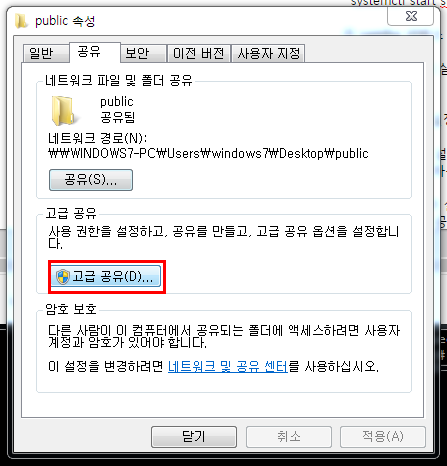Click the large public folder icon

click(63, 111)
